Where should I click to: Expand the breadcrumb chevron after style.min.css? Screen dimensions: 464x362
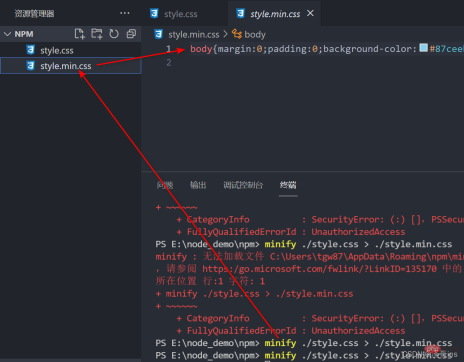tap(226, 34)
